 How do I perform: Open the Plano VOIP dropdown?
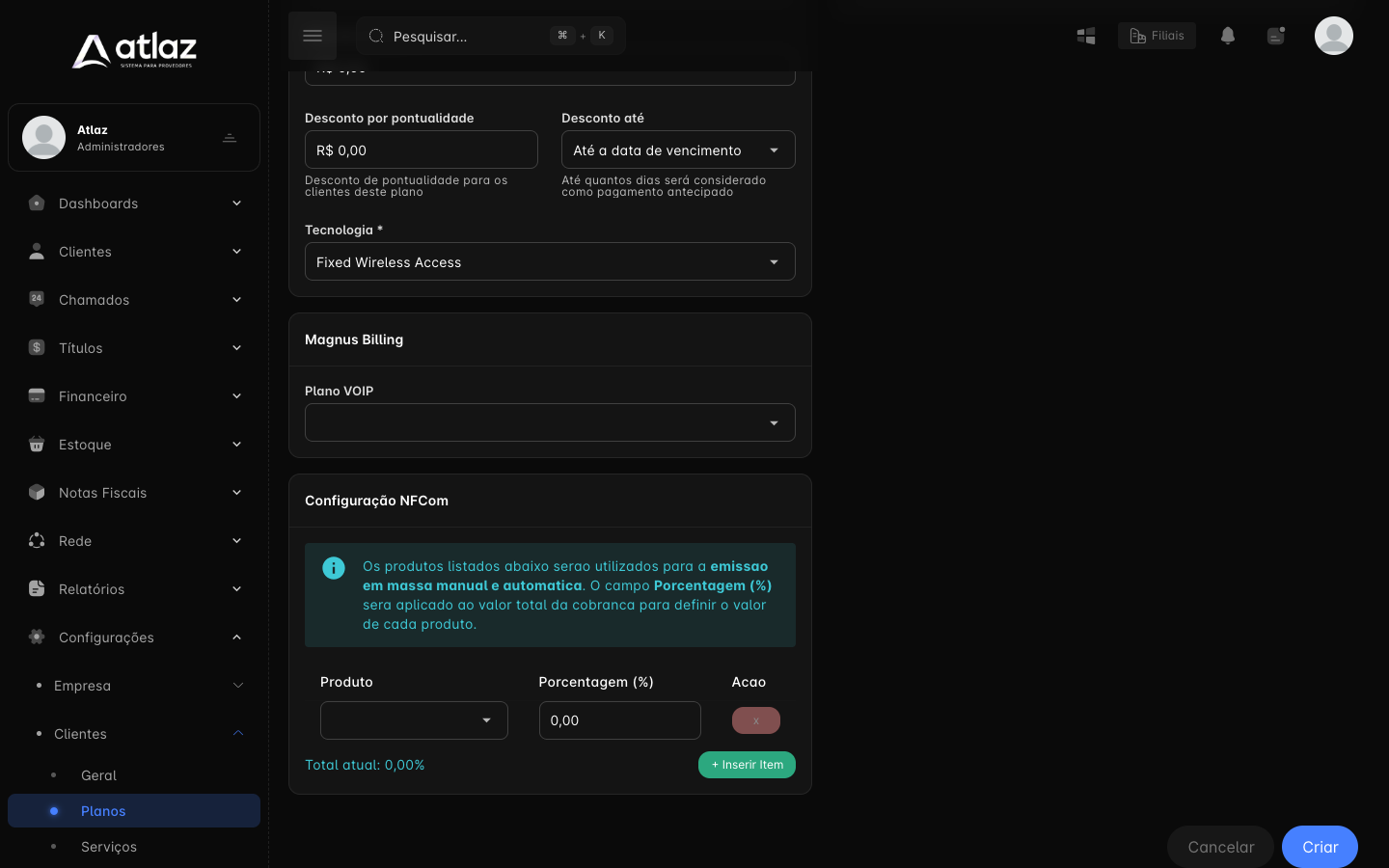coord(550,422)
